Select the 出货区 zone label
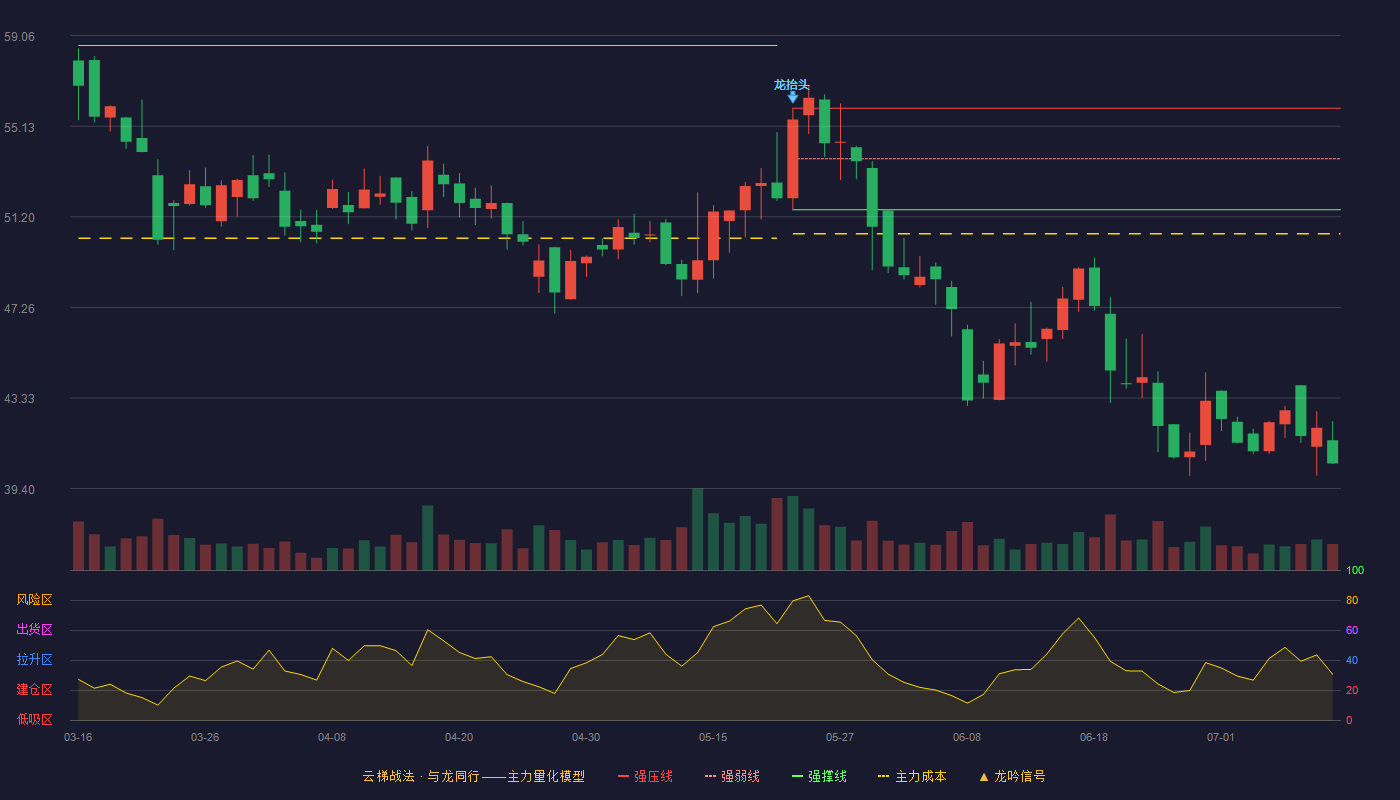This screenshot has width=1400, height=800. point(35,630)
